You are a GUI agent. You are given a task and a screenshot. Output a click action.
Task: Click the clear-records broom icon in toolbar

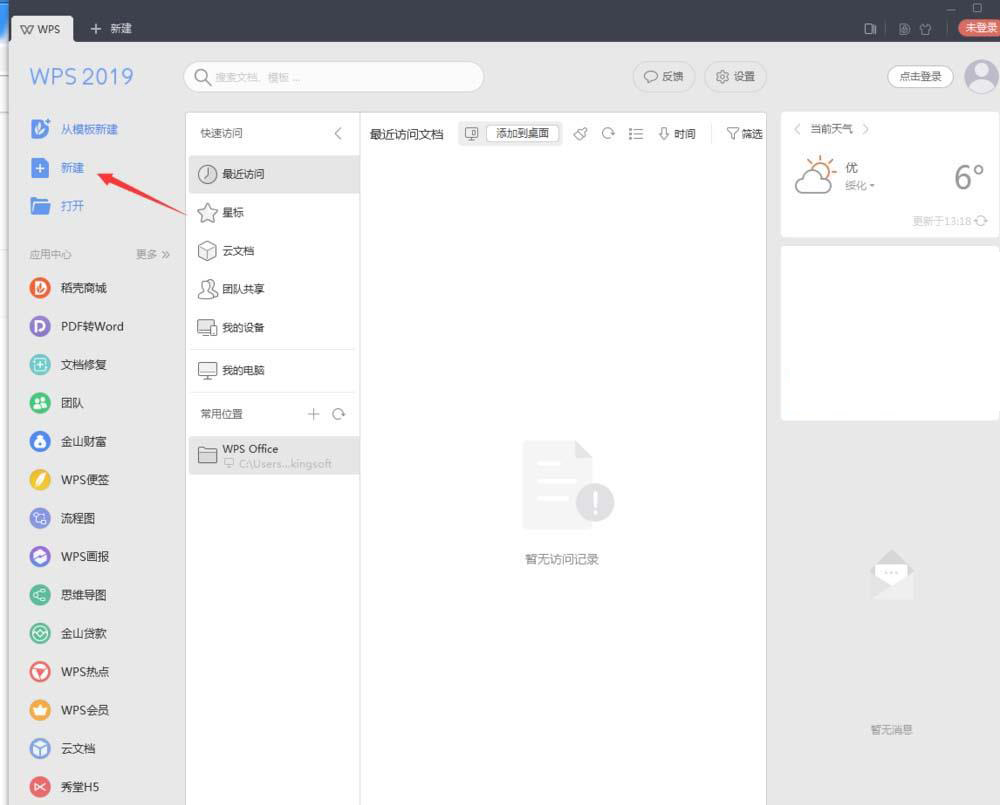(580, 133)
